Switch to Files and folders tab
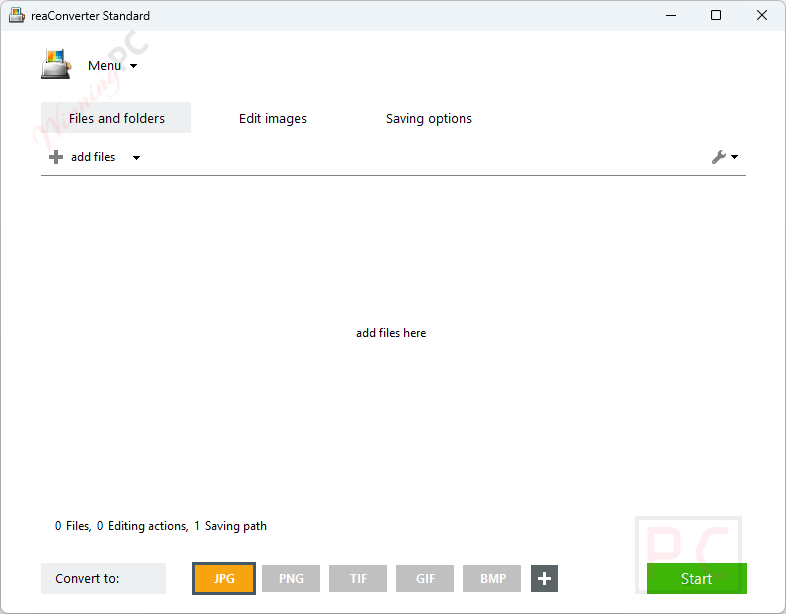 (116, 118)
